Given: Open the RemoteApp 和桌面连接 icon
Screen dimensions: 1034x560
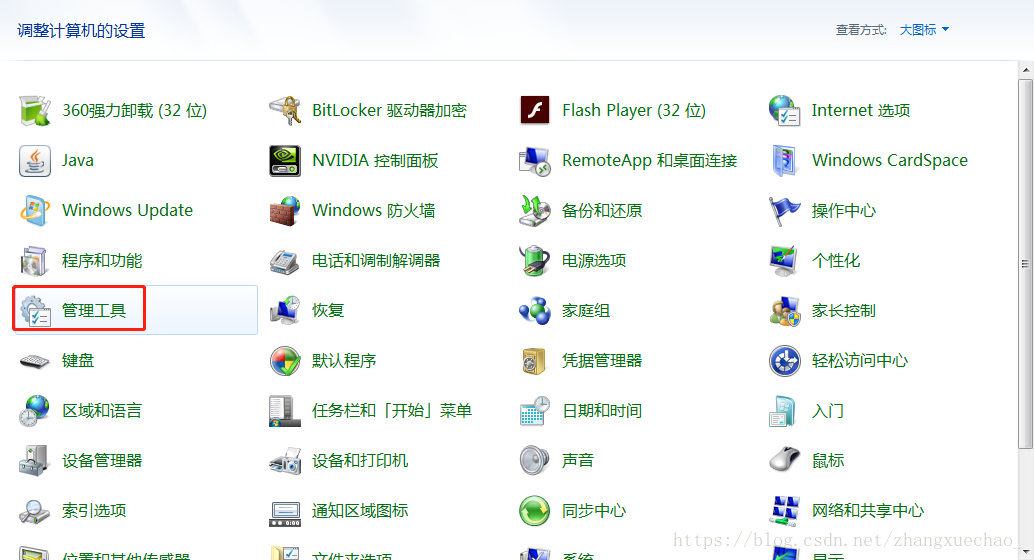Looking at the screenshot, I should (x=535, y=160).
